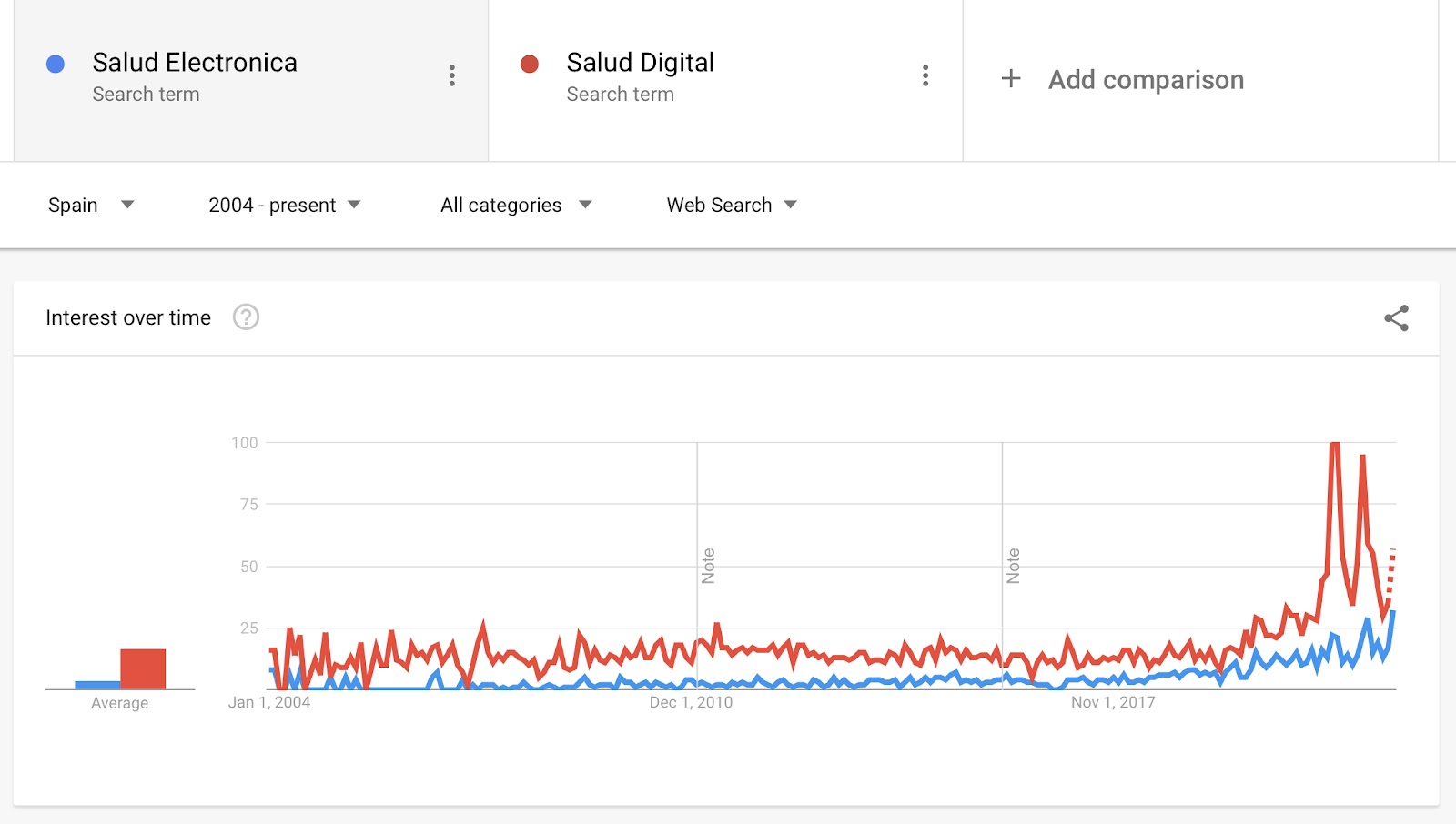
Task: Open the 2004 - present date range dropdown
Action: (285, 206)
